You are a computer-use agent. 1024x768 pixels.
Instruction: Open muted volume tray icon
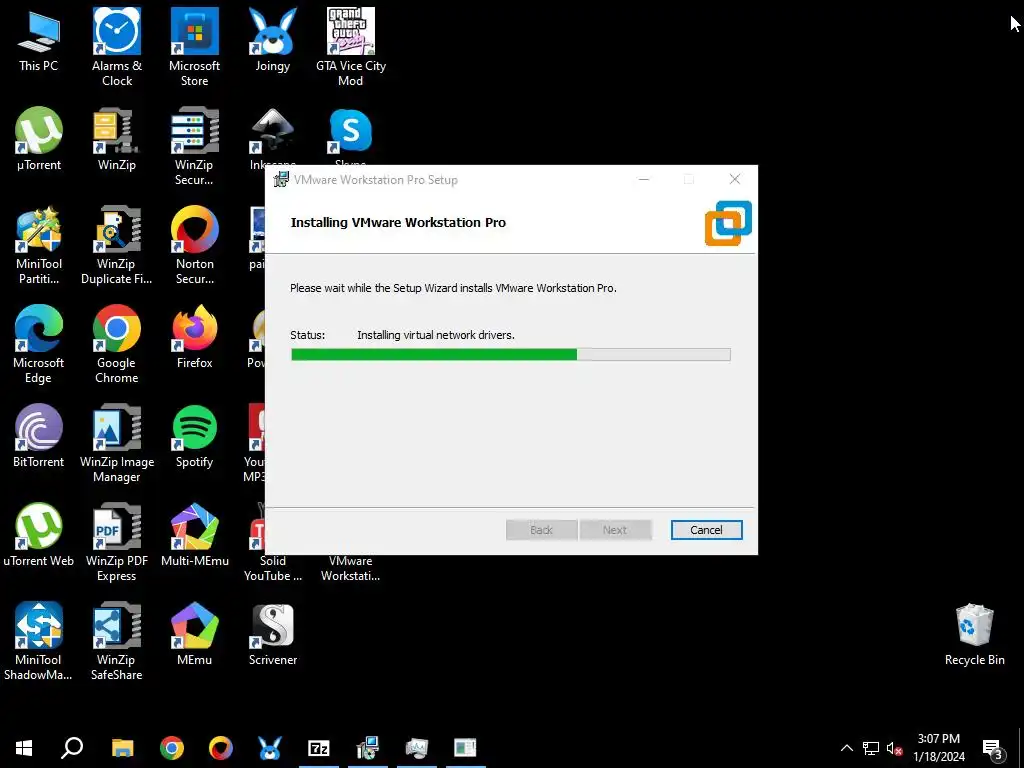[894, 748]
